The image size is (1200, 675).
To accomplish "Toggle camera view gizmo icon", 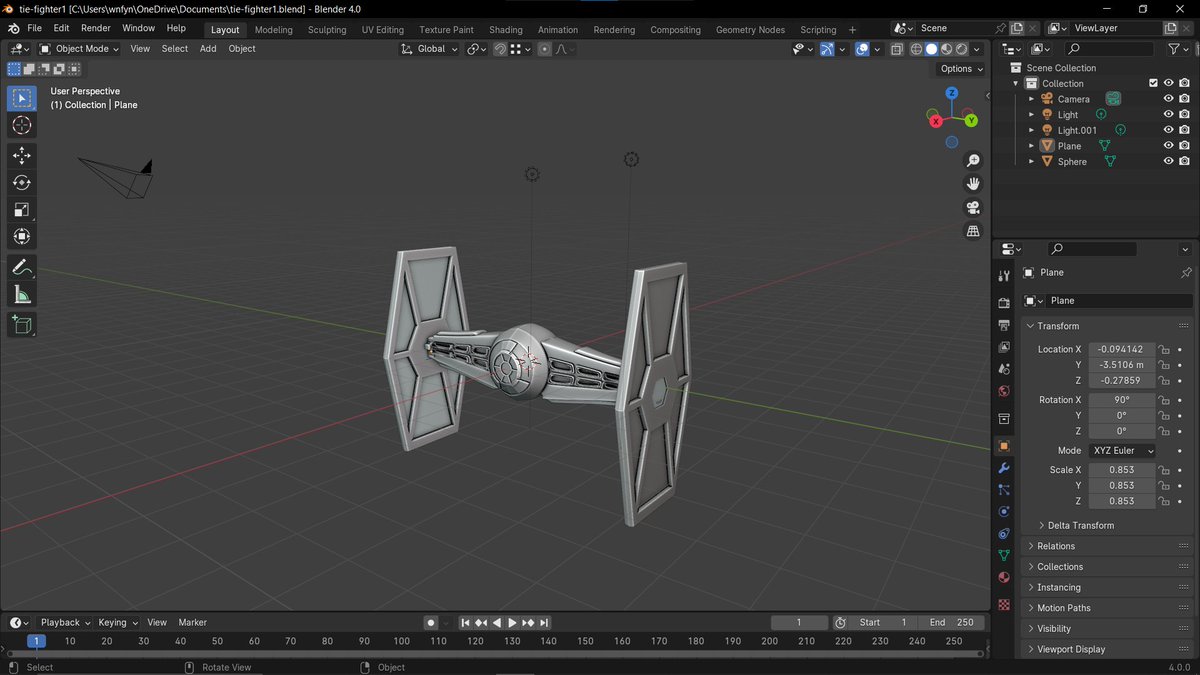I will pos(972,207).
